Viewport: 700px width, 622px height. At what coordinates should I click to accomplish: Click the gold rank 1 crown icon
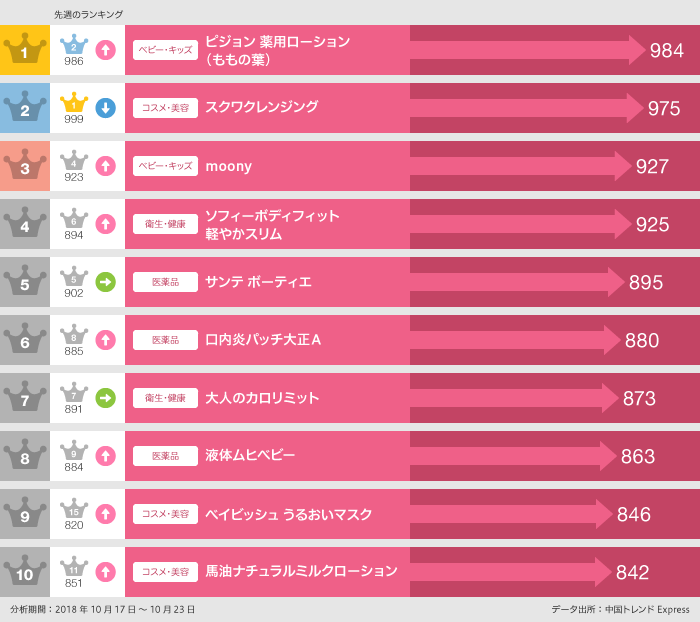tap(25, 50)
